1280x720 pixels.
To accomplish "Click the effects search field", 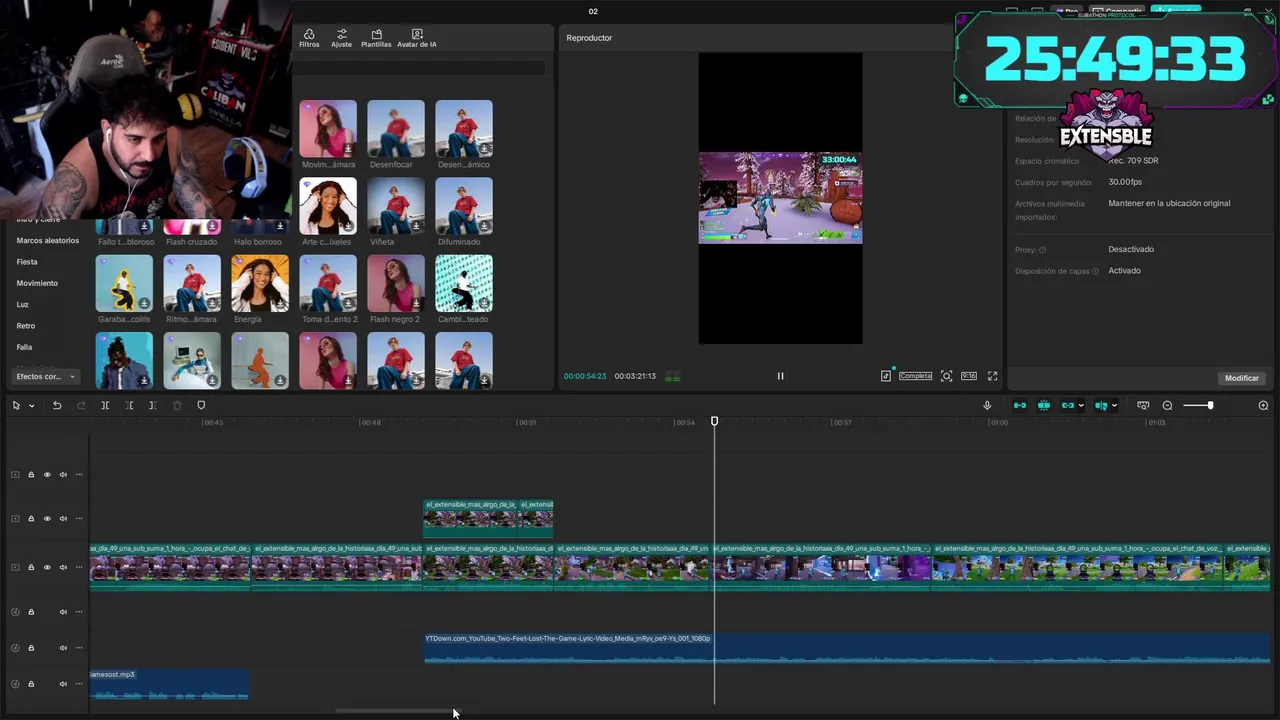I will tap(420, 68).
